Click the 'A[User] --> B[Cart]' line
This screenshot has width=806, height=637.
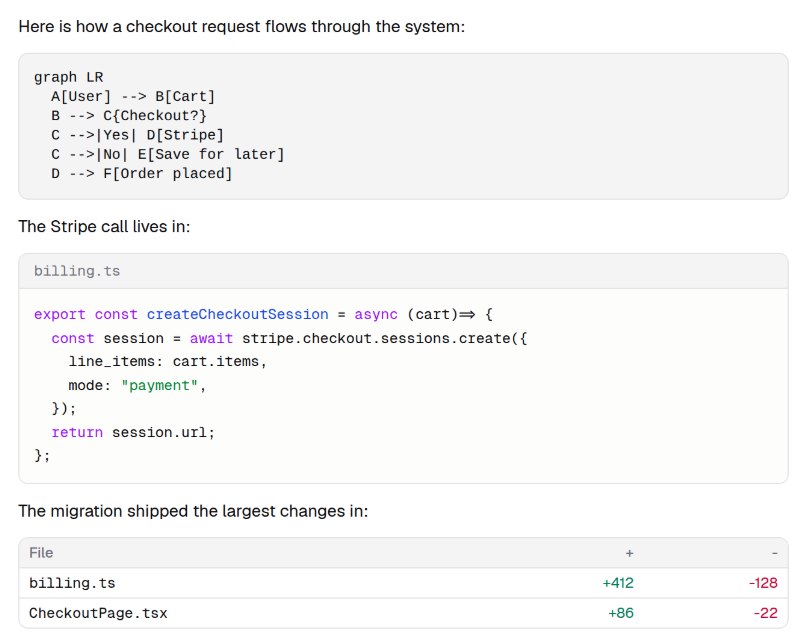[x=133, y=97]
